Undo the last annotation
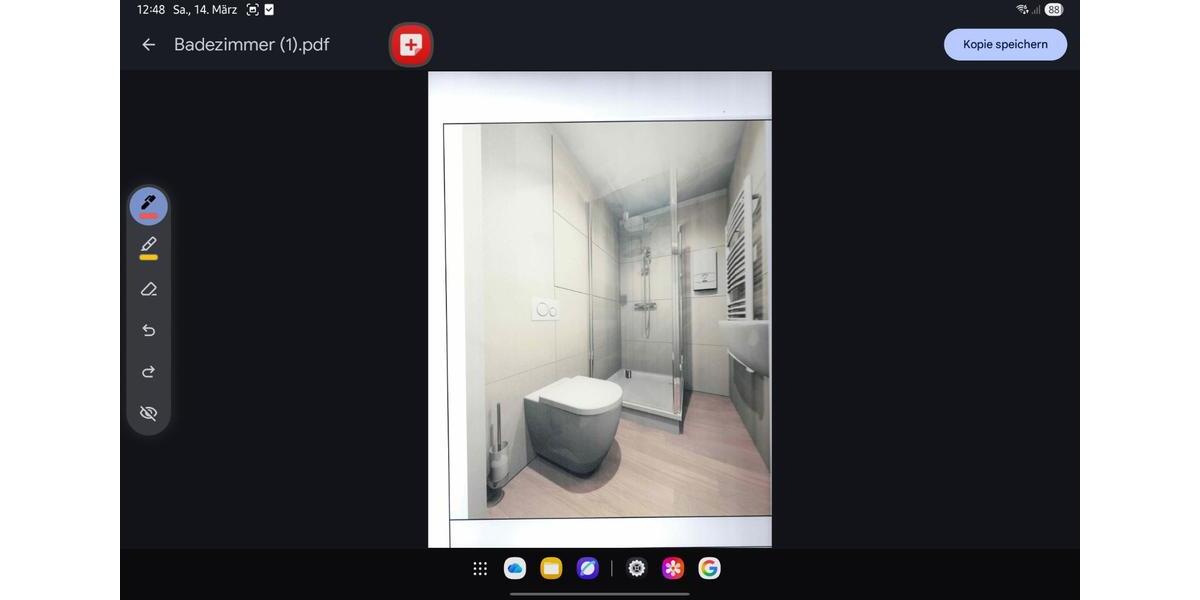1200x600 pixels. point(149,331)
